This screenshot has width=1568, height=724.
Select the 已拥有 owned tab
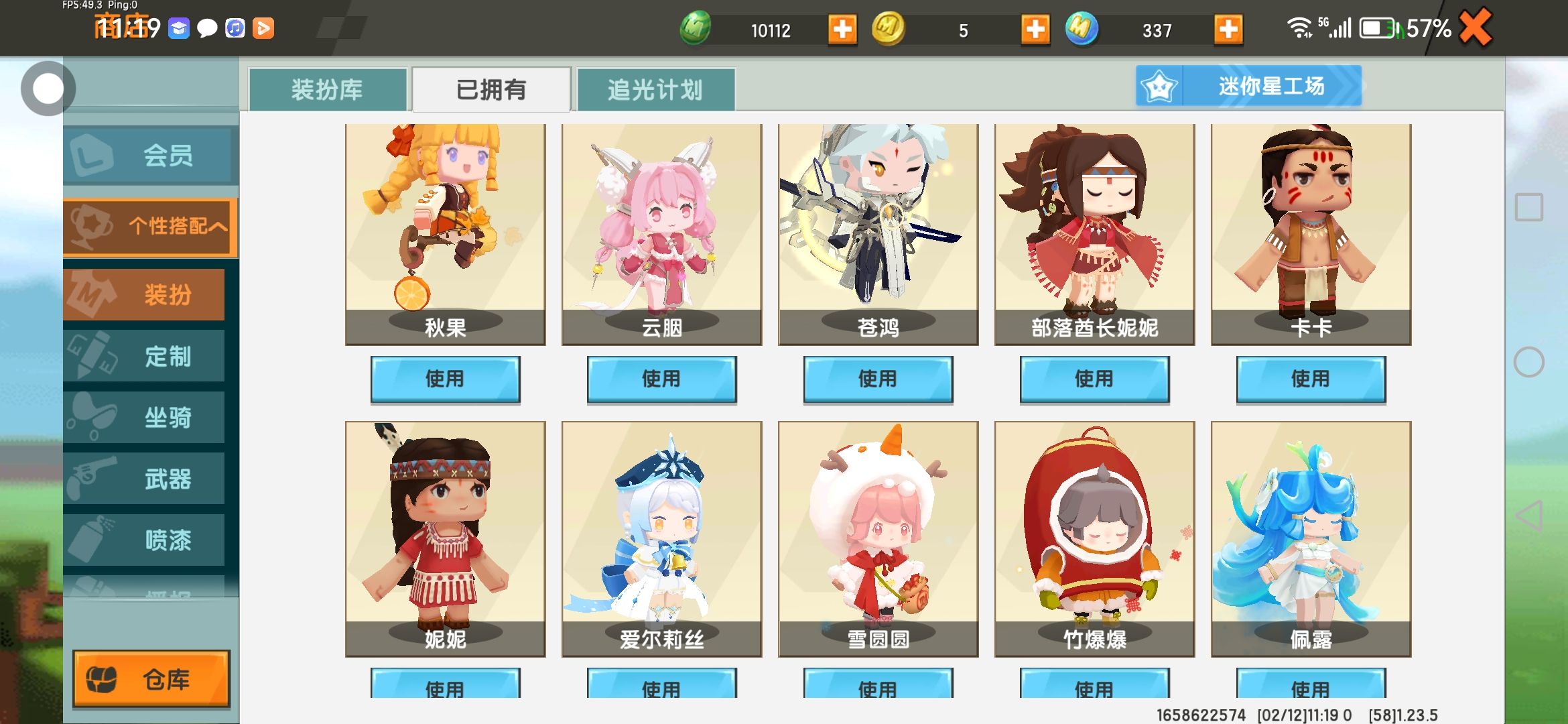point(491,90)
